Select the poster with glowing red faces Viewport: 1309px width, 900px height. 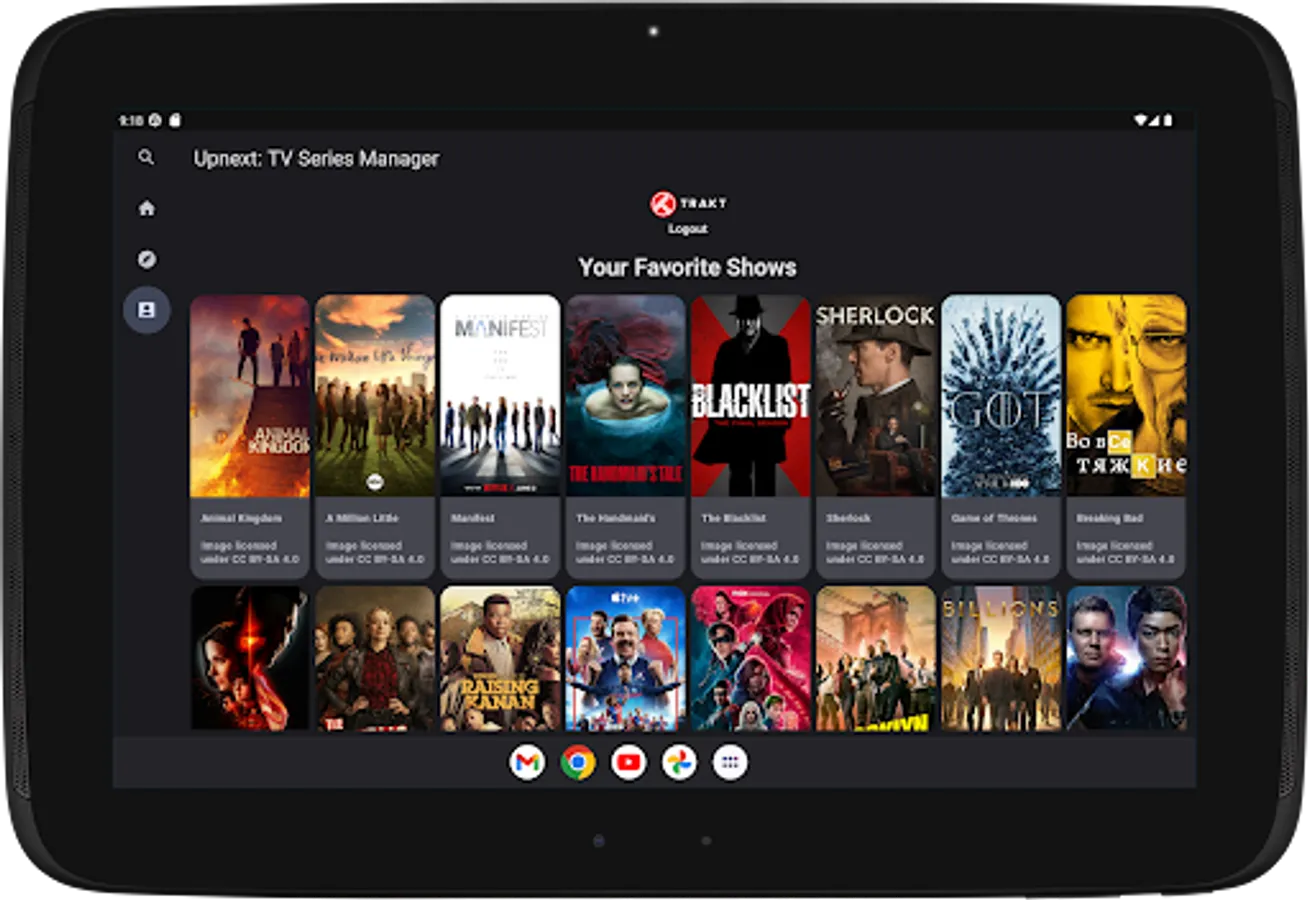tap(250, 658)
